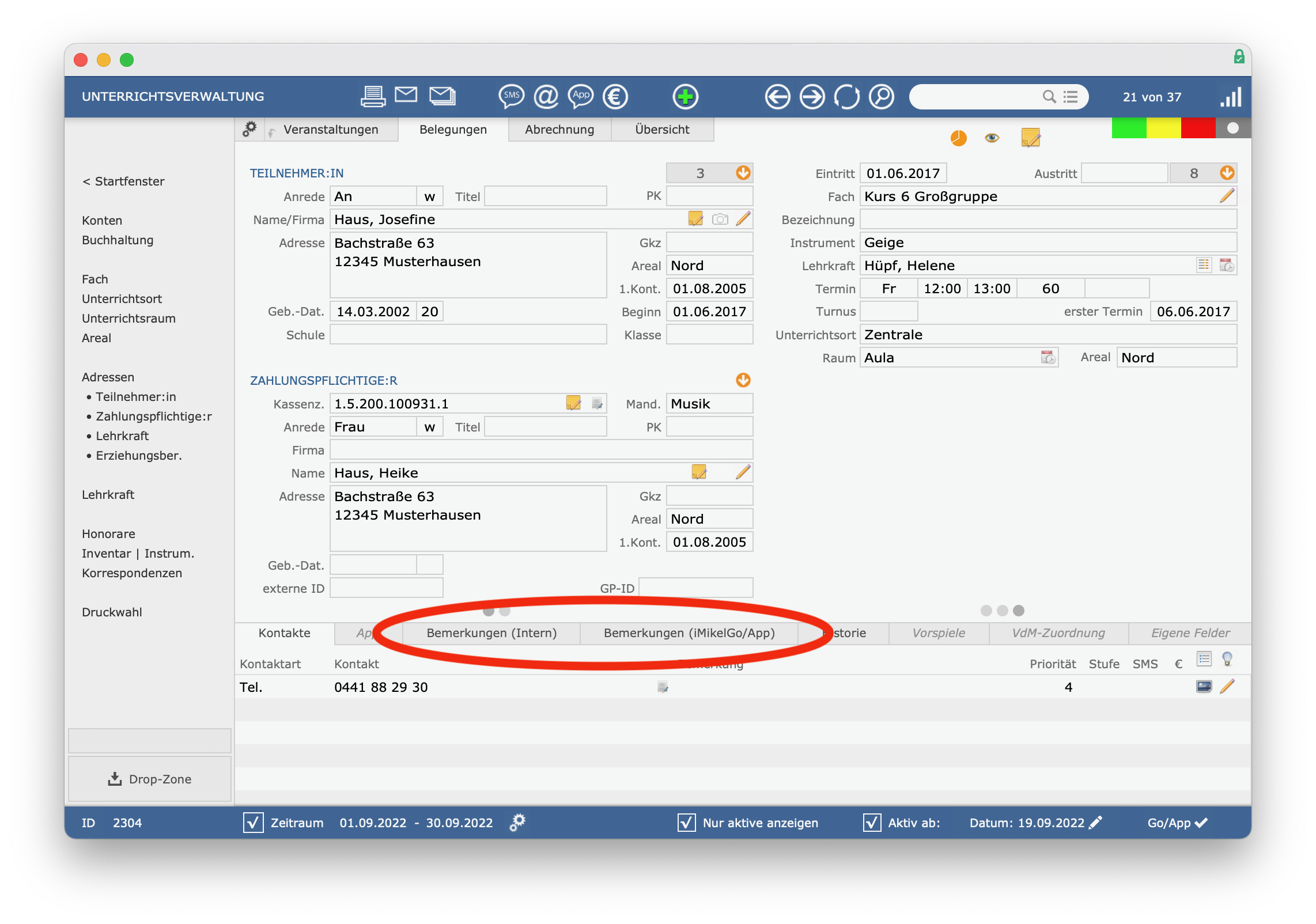
Task: Click the App message bubble icon
Action: point(581,96)
